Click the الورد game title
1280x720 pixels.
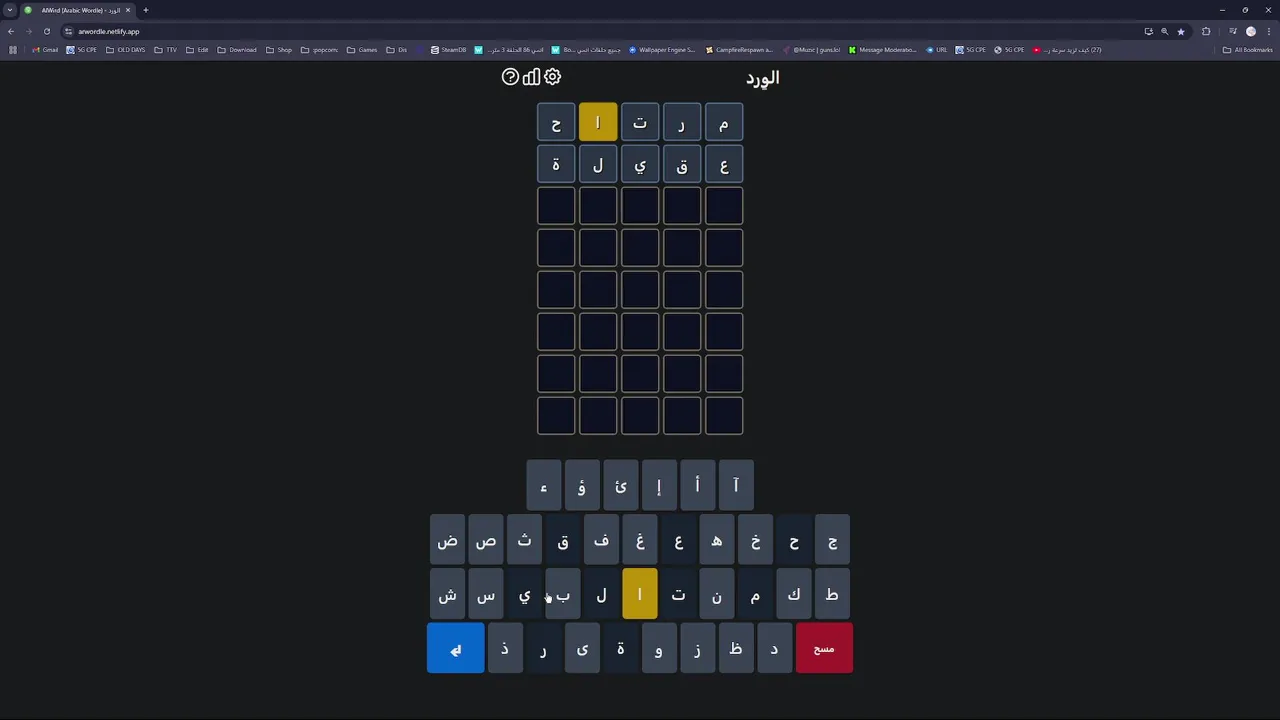[x=762, y=78]
